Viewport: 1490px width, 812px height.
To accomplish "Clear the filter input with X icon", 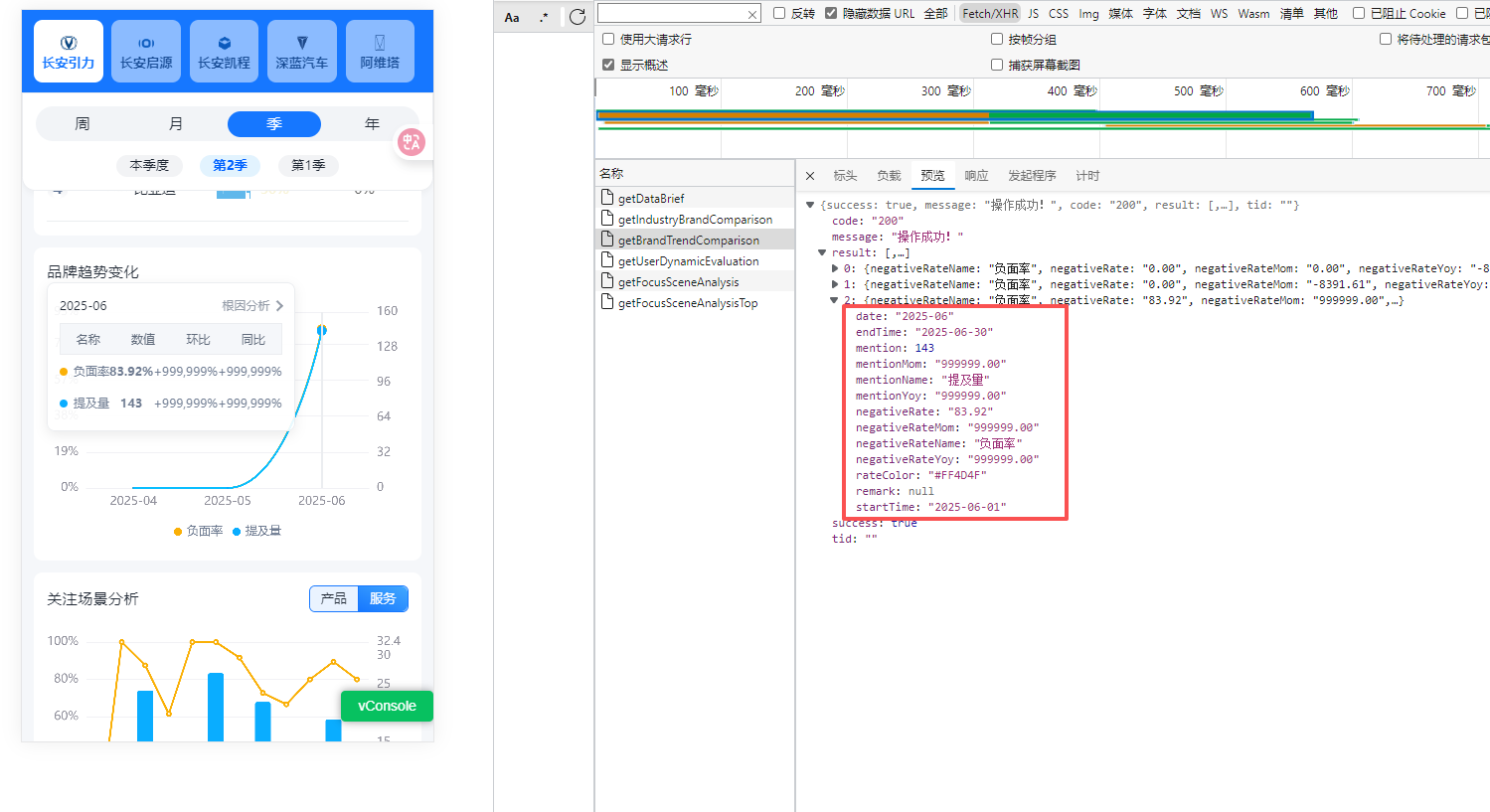I will [752, 14].
